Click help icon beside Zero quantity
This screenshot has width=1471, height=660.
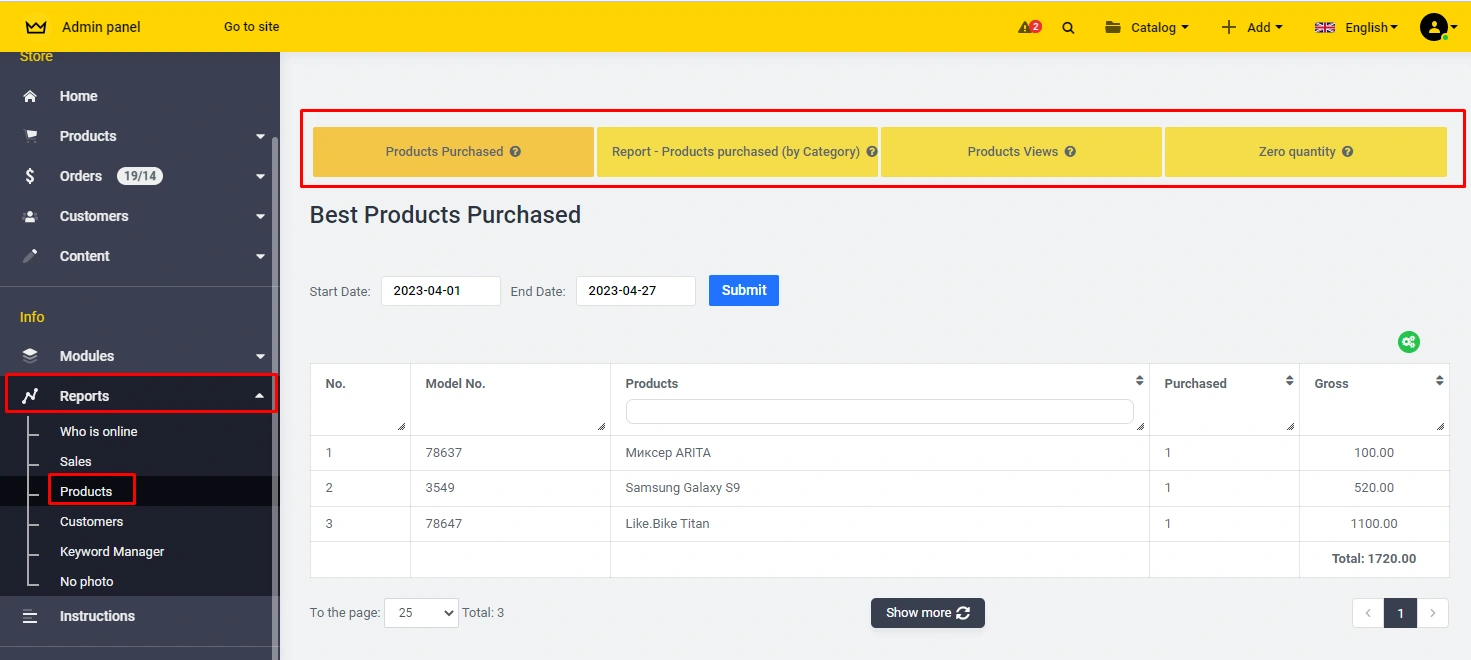1347,152
